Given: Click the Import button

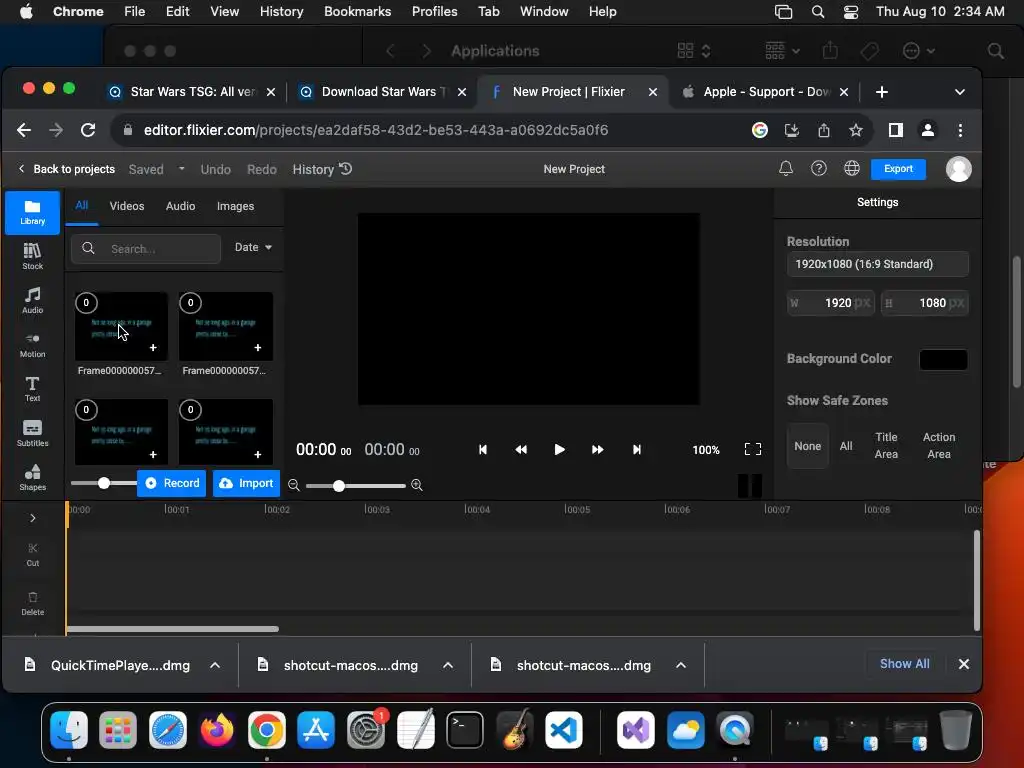Looking at the screenshot, I should click(x=246, y=483).
